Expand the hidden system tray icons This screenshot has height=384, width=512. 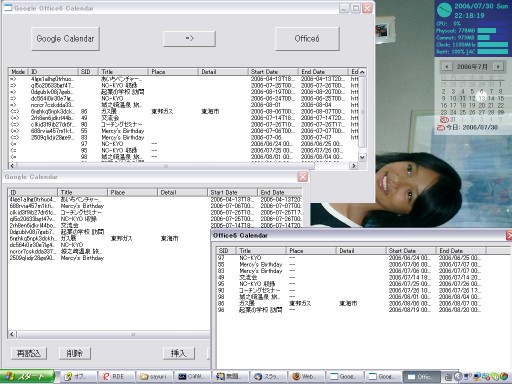[458, 377]
